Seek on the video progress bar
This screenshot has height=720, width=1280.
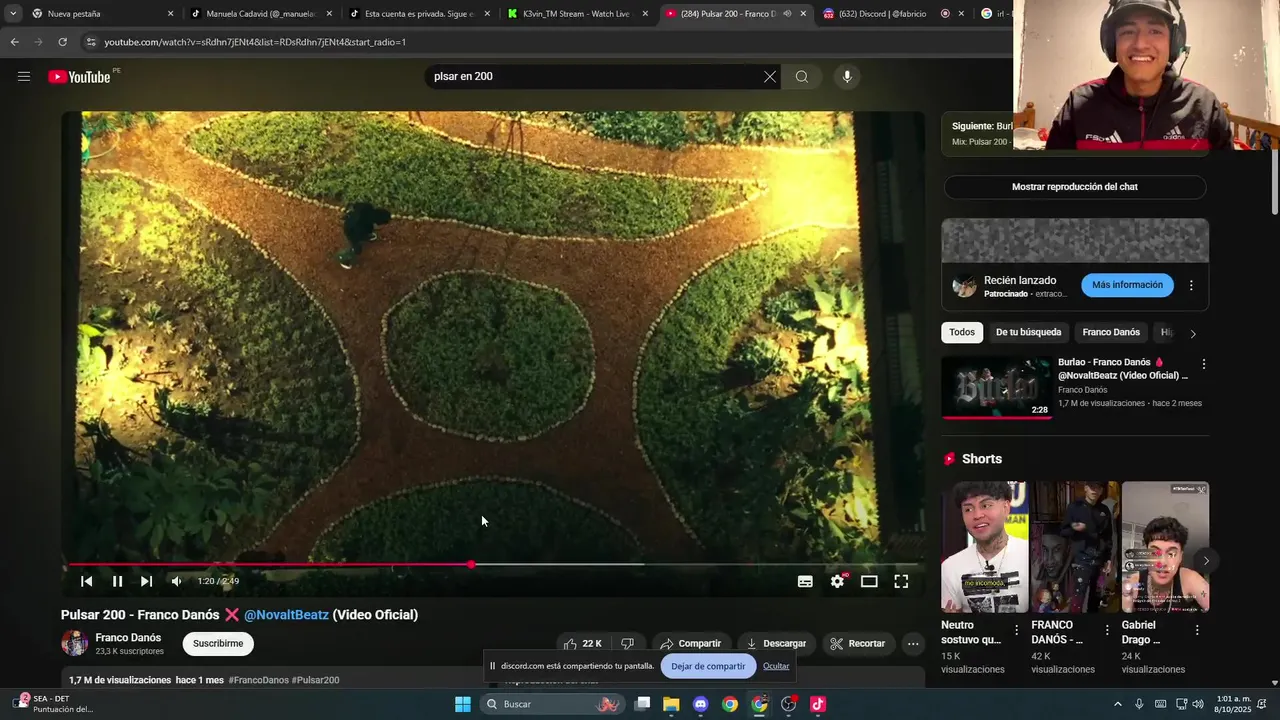pyautogui.click(x=493, y=565)
